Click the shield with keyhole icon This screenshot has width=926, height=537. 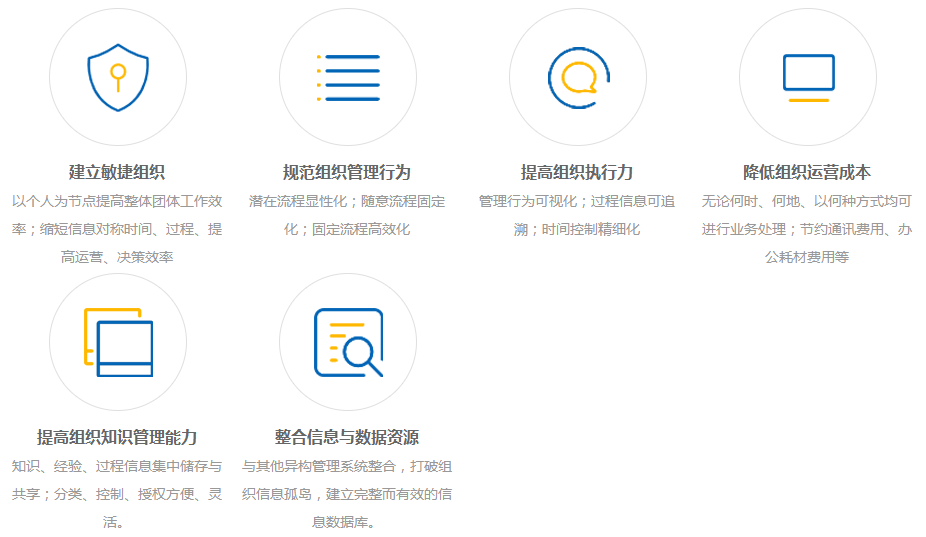pos(118,77)
